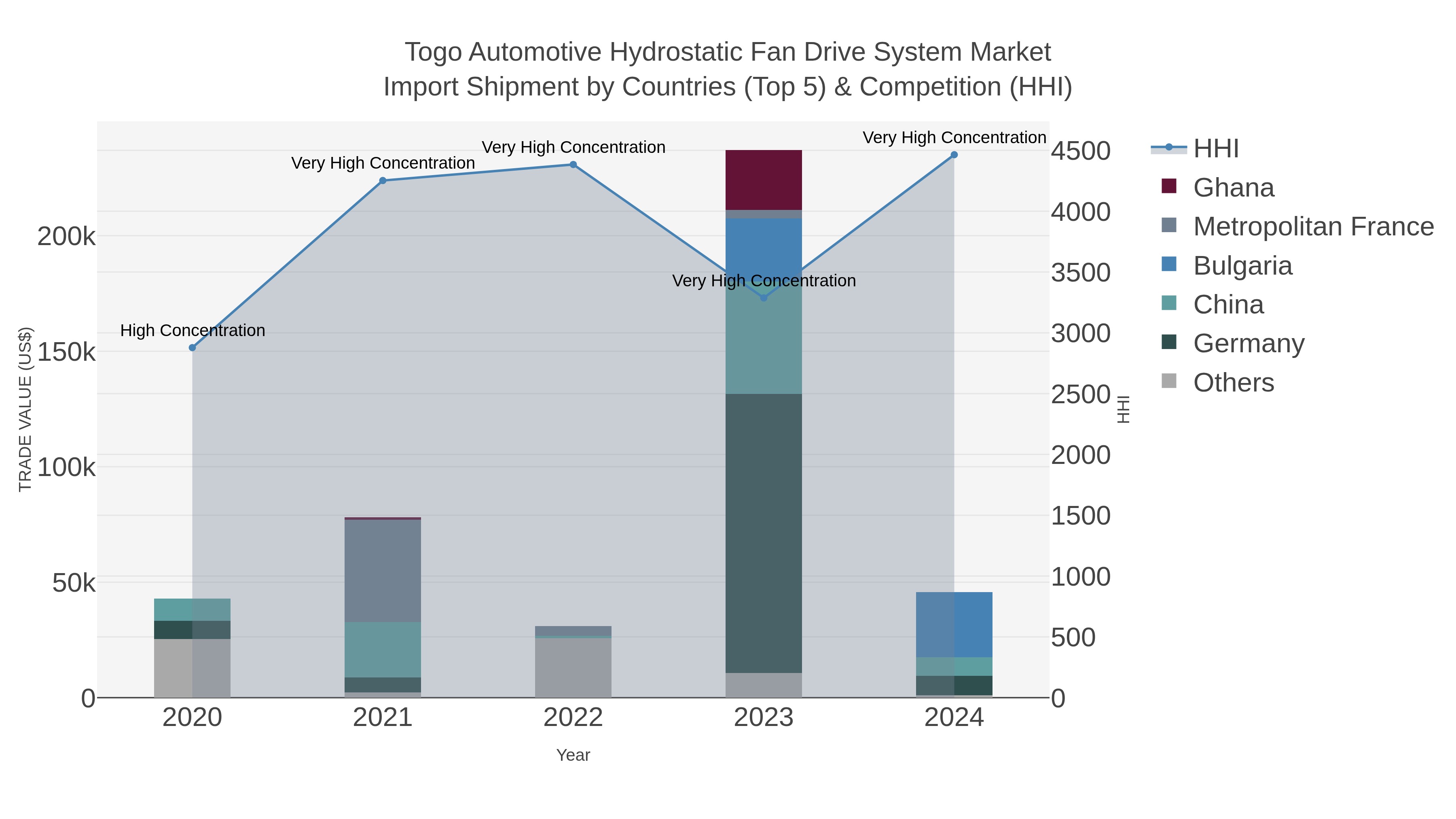Click the HHI data point for 2021
Image resolution: width=1456 pixels, height=819 pixels.
pos(383,180)
